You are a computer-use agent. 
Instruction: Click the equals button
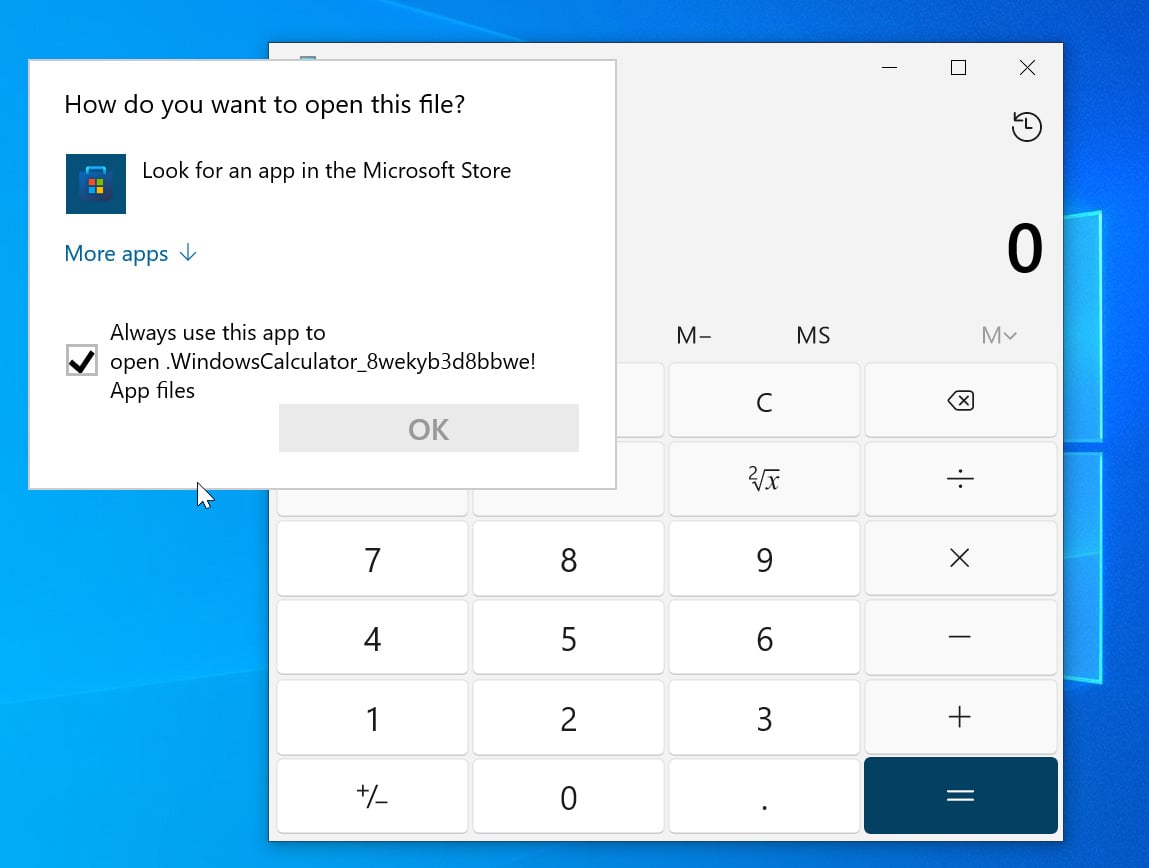(960, 795)
